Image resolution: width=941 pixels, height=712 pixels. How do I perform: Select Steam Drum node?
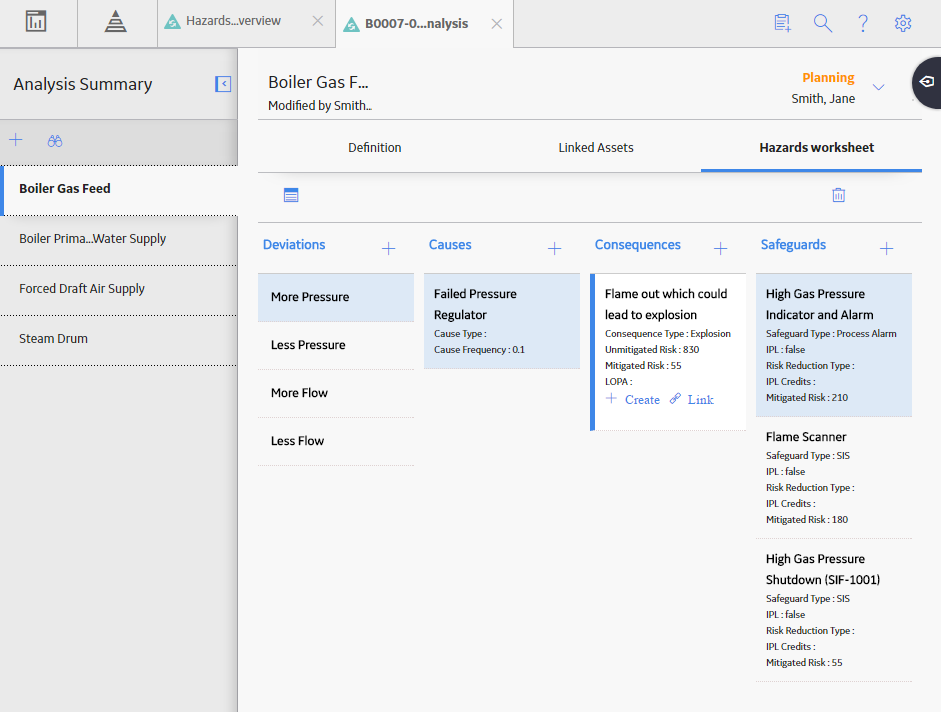coord(119,339)
